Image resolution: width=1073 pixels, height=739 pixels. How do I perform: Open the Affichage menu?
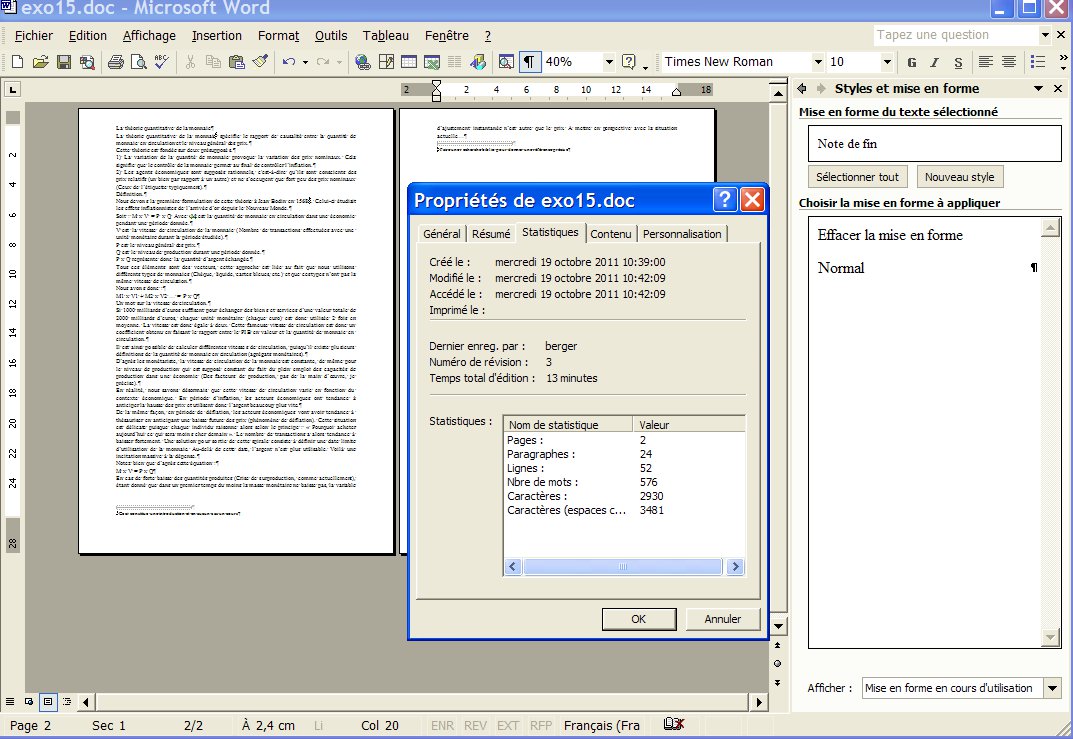coord(149,36)
